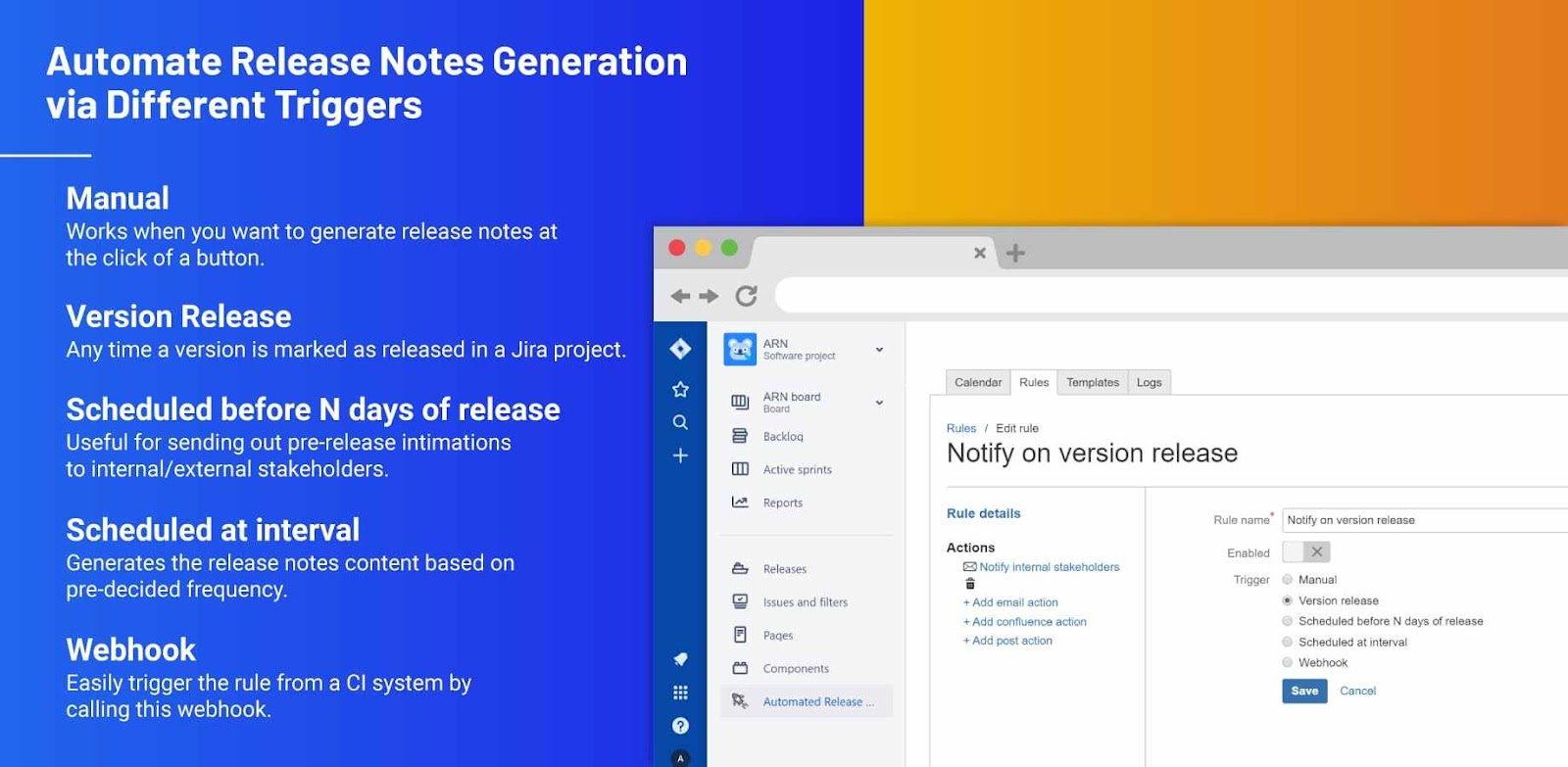1568x767 pixels.
Task: Open the app switcher grid icon
Action: click(680, 693)
